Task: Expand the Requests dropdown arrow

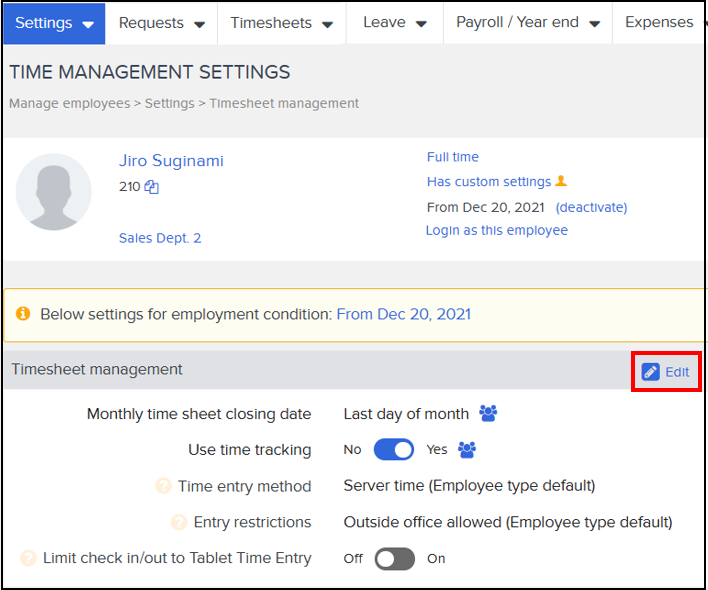Action: pyautogui.click(x=200, y=24)
